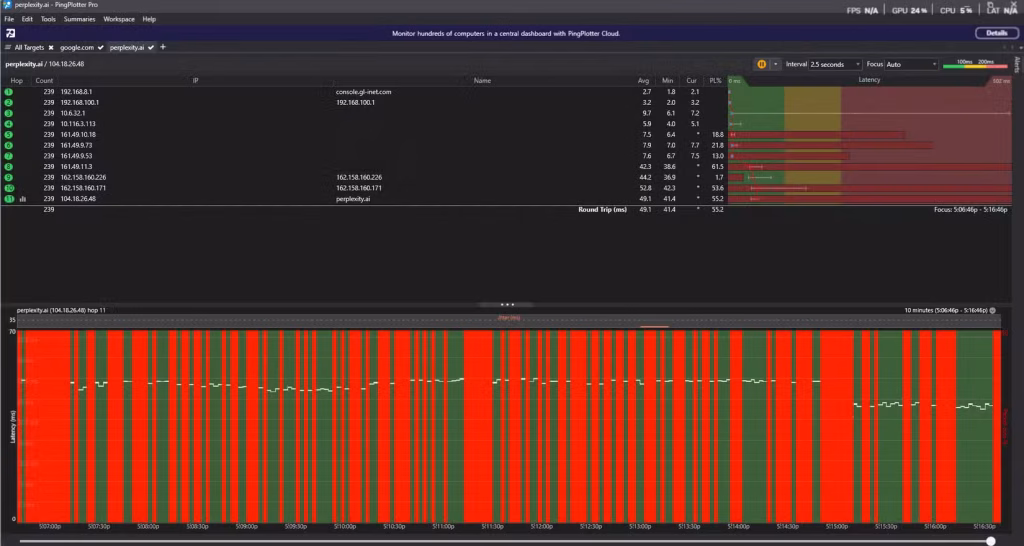Viewport: 1024px width, 546px height.
Task: Click the Details button in the banner
Action: 996,33
